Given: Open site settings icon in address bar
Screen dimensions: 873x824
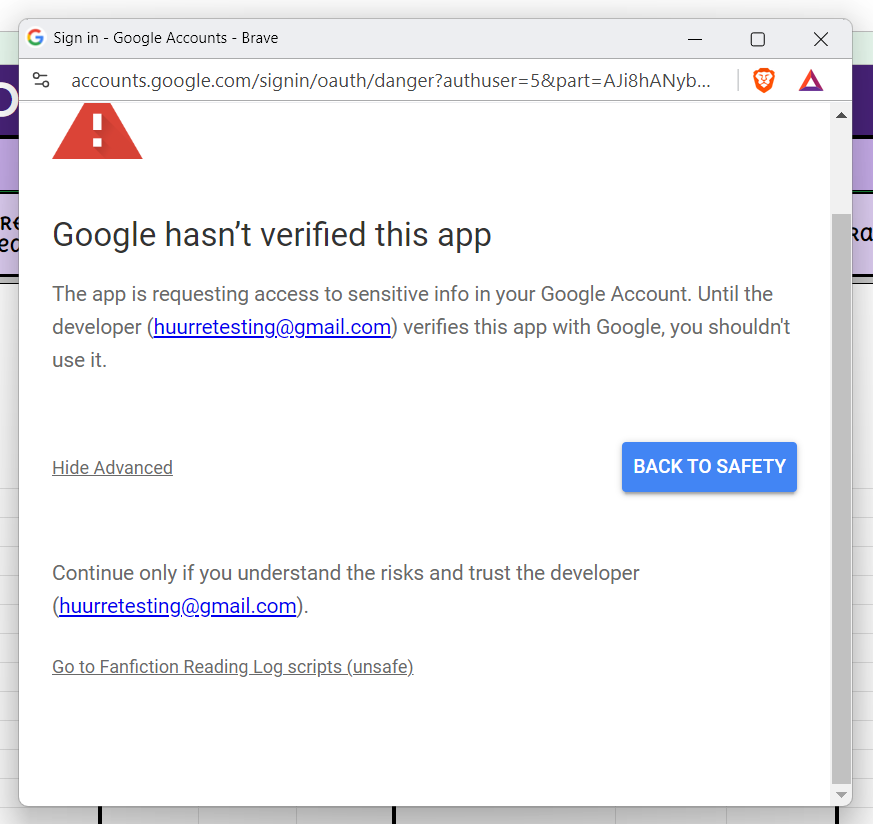Looking at the screenshot, I should (x=41, y=80).
